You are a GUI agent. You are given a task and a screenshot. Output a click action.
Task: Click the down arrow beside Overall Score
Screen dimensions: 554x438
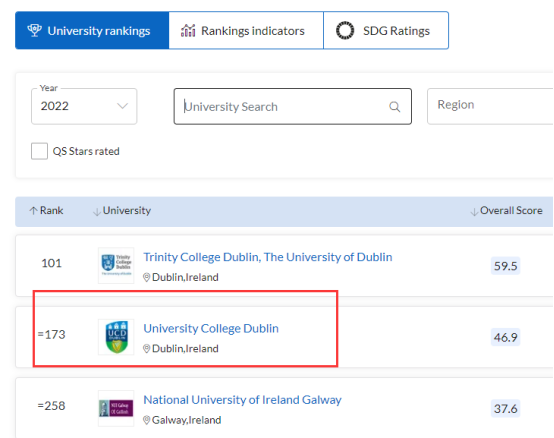click(x=474, y=212)
